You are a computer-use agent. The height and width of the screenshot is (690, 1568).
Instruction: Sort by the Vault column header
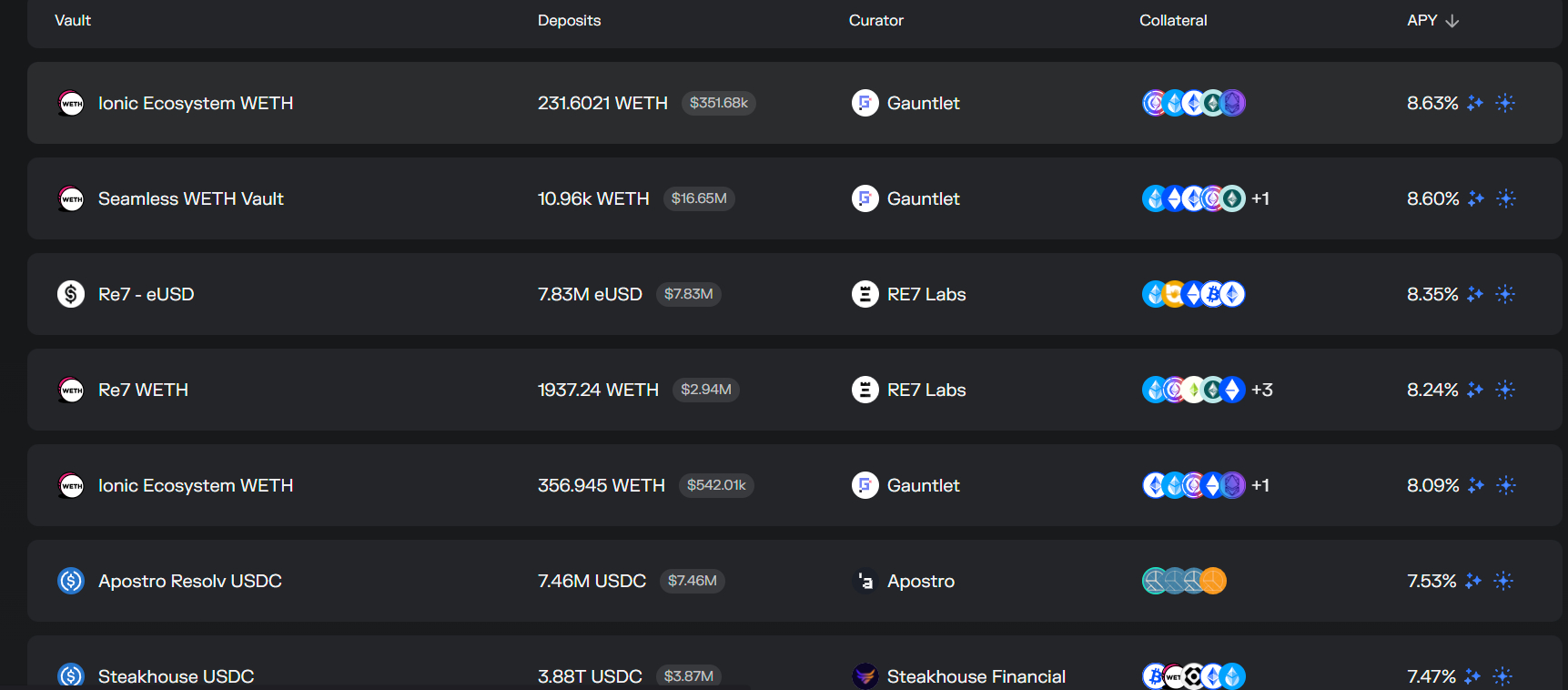coord(73,21)
